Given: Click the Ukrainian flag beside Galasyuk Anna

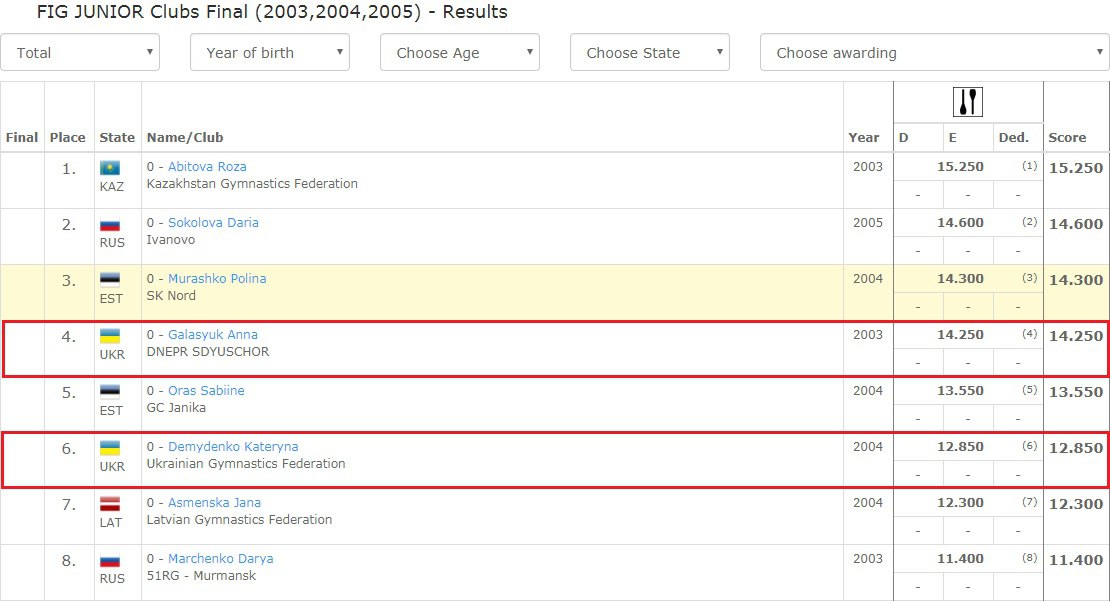Looking at the screenshot, I should [110, 336].
